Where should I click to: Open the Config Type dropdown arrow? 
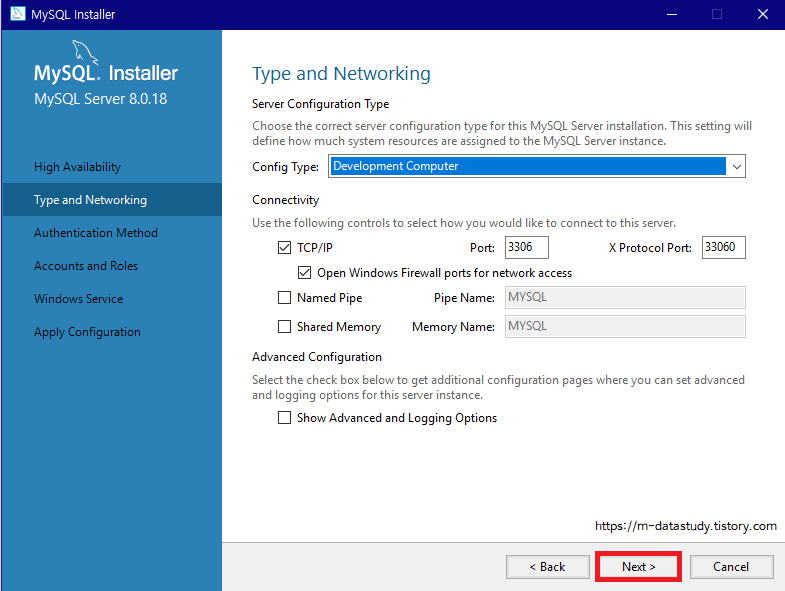pos(736,166)
